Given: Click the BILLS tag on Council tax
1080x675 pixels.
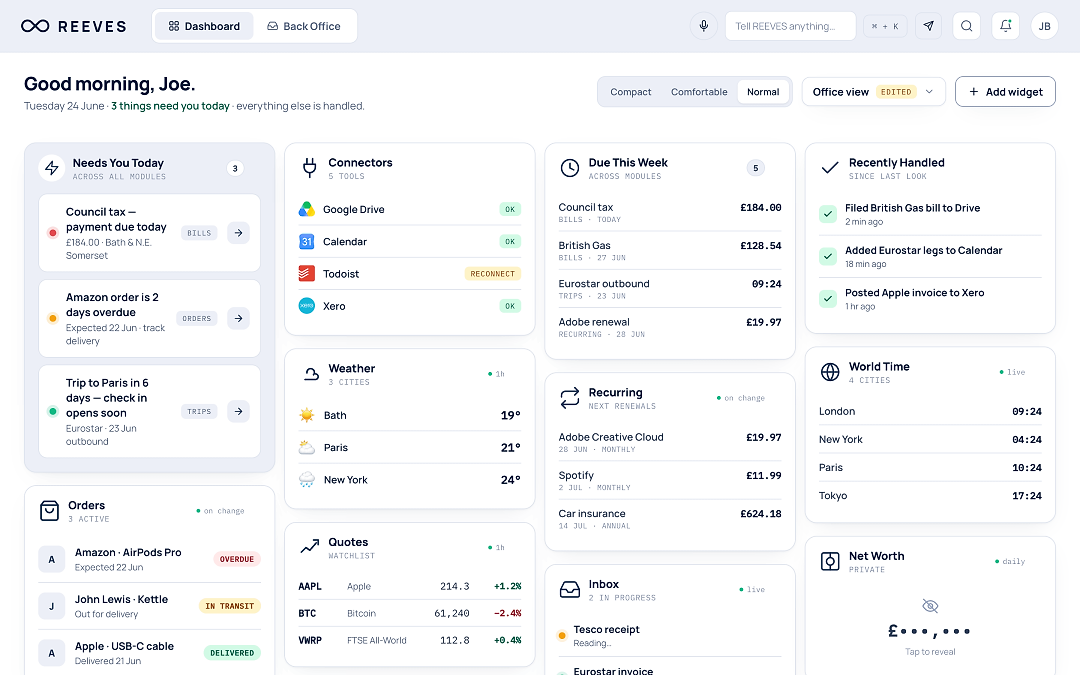Looking at the screenshot, I should click(x=199, y=233).
